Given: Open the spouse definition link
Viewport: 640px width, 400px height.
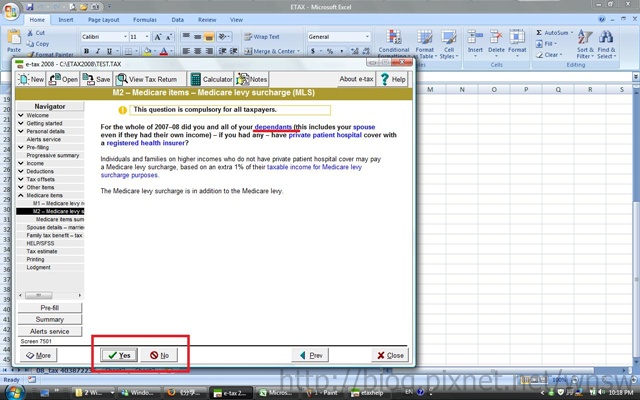Looking at the screenshot, I should click(x=364, y=127).
